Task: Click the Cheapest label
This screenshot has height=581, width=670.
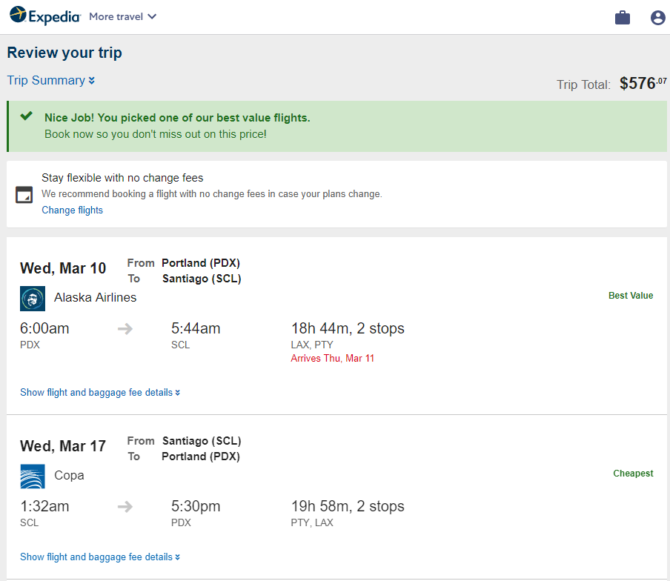Action: tap(633, 473)
